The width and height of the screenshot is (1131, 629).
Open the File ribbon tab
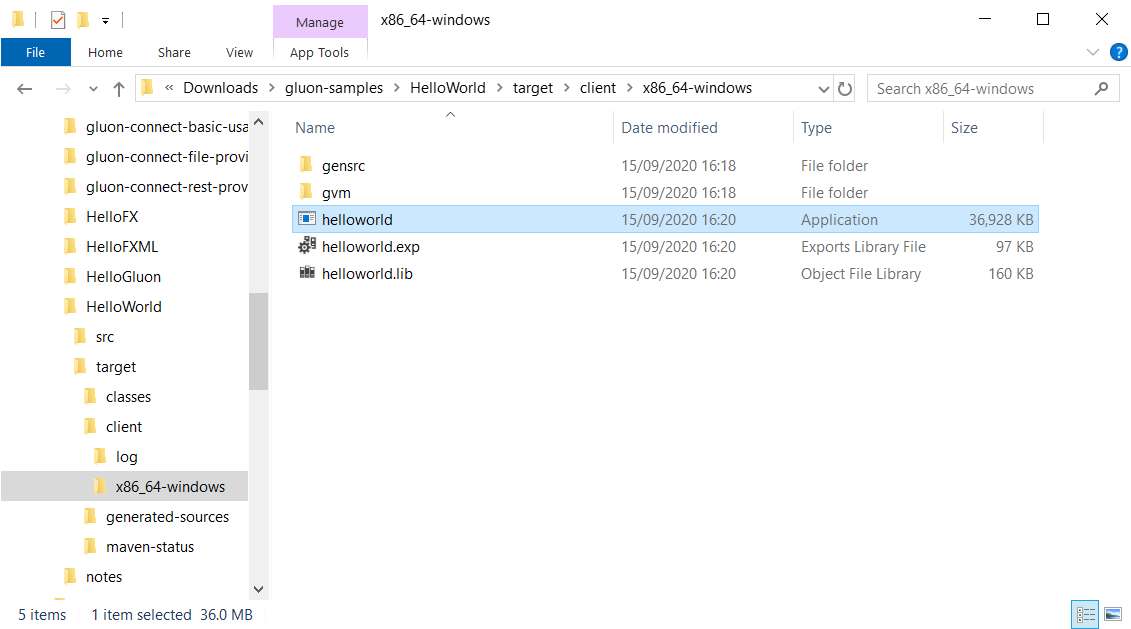click(x=35, y=52)
